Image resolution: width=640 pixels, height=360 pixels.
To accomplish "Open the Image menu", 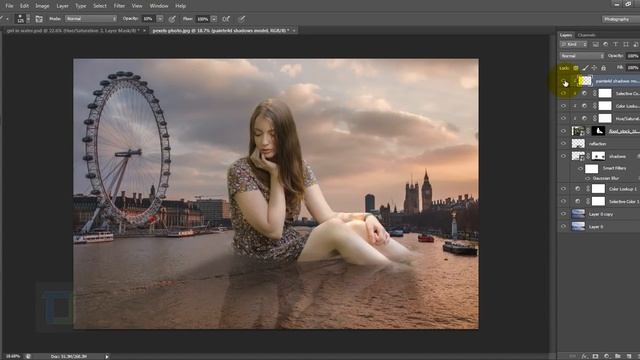I will pos(42,6).
